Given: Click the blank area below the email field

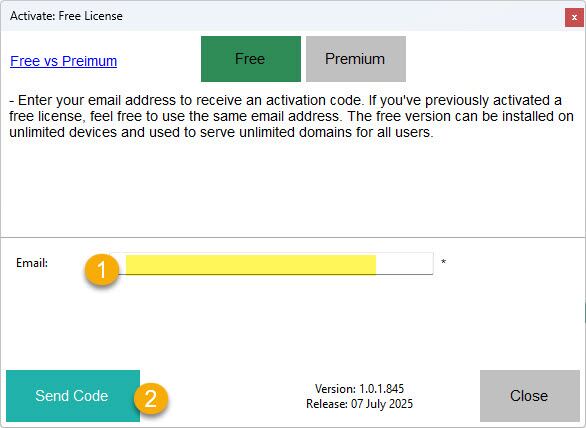Looking at the screenshot, I should [x=293, y=321].
